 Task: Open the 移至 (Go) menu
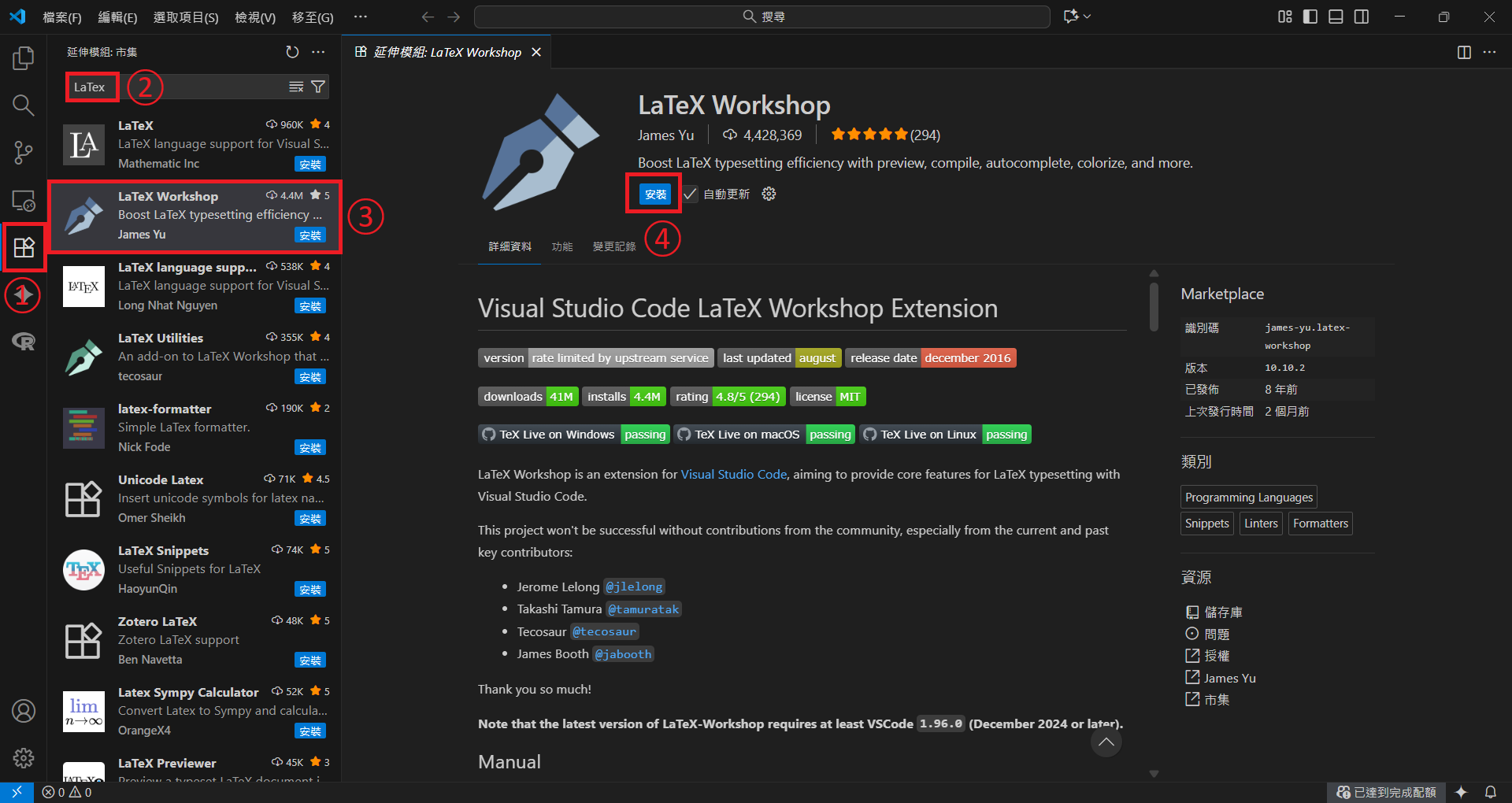tap(313, 17)
